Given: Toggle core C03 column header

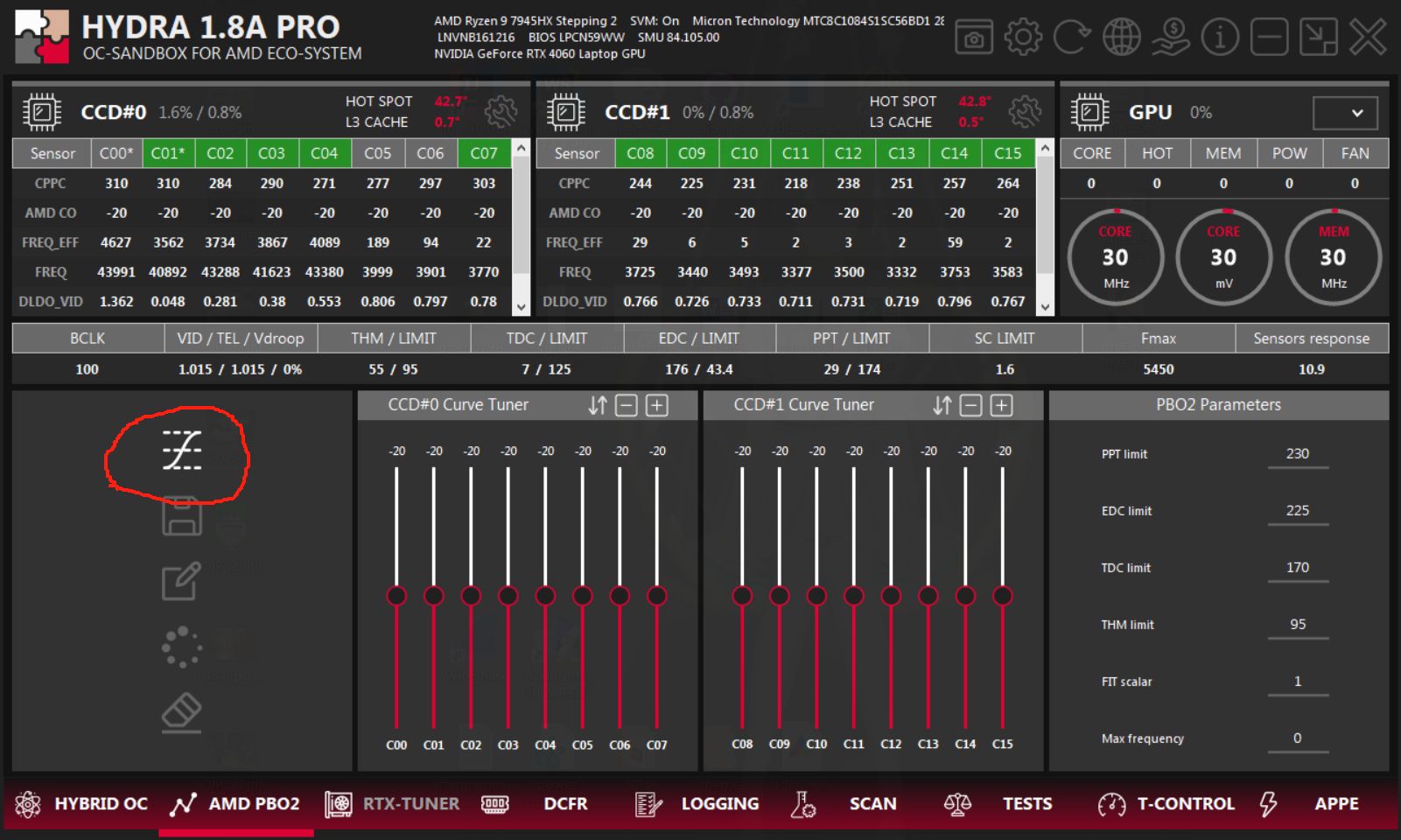Looking at the screenshot, I should click(x=271, y=153).
